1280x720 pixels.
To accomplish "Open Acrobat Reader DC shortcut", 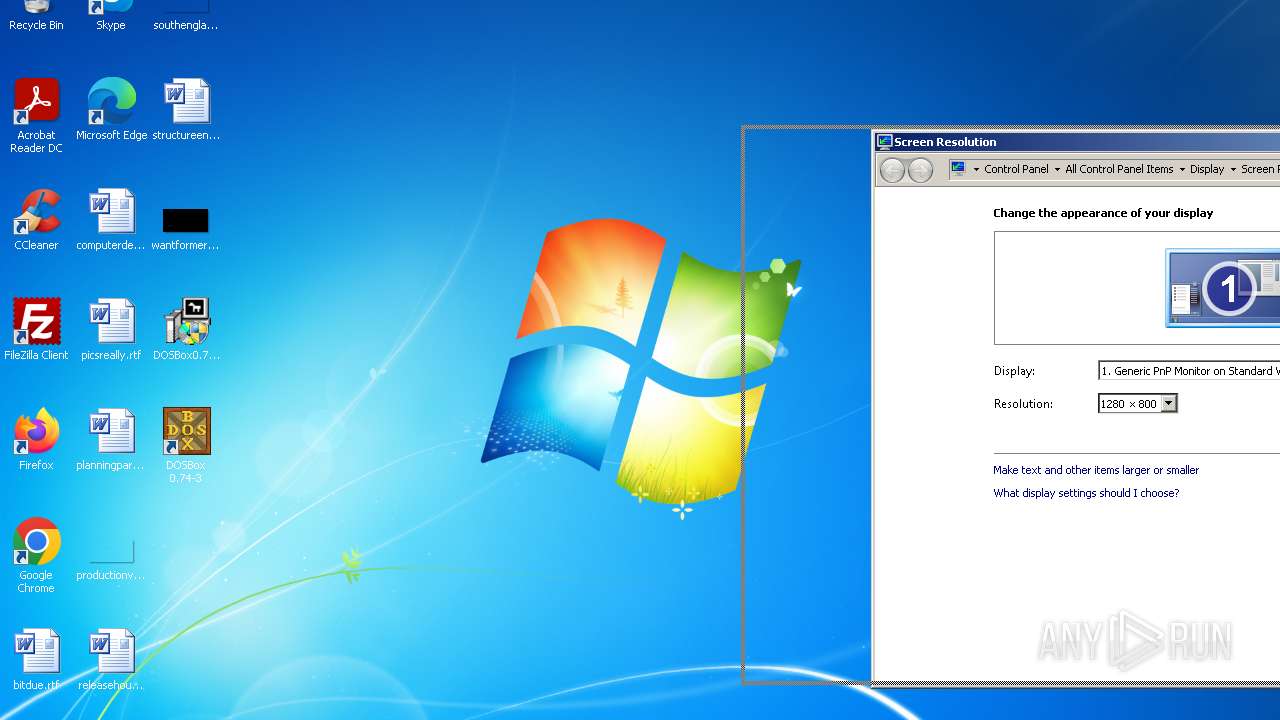I will [36, 116].
